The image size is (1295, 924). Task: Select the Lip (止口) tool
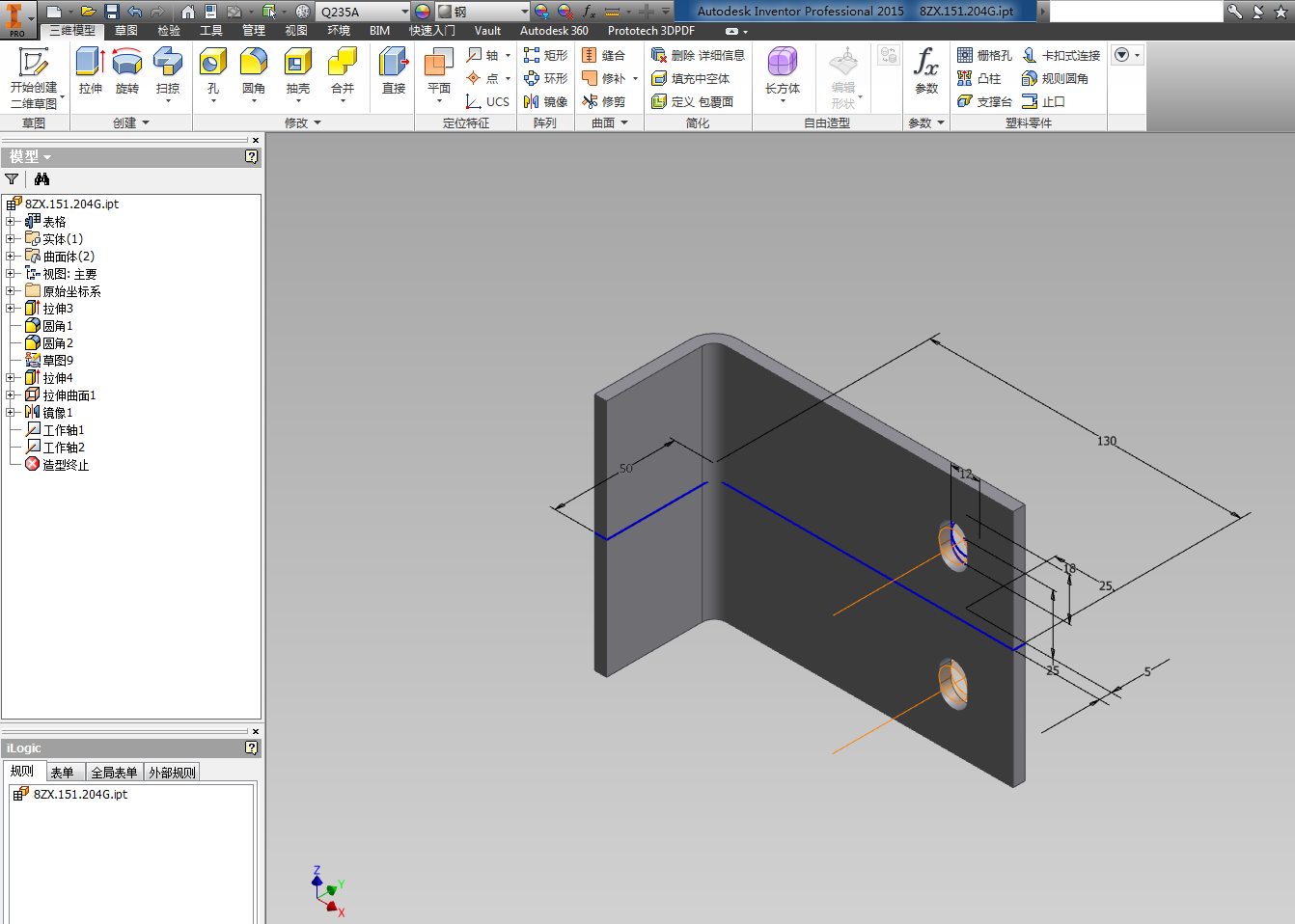[x=1043, y=101]
